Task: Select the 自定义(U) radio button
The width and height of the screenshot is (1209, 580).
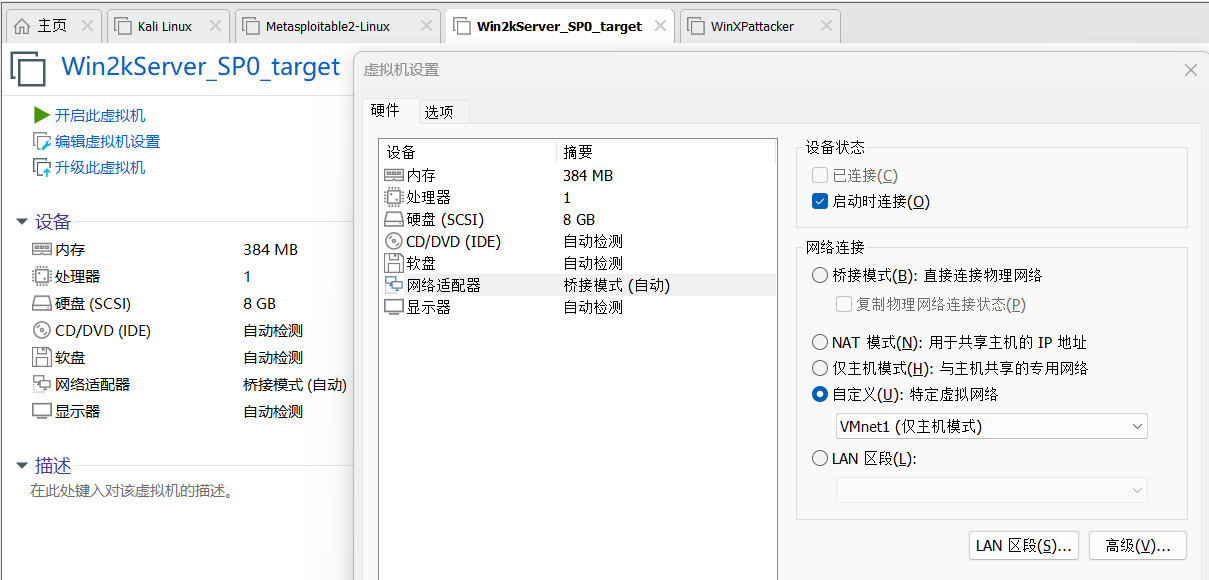Action: (820, 394)
